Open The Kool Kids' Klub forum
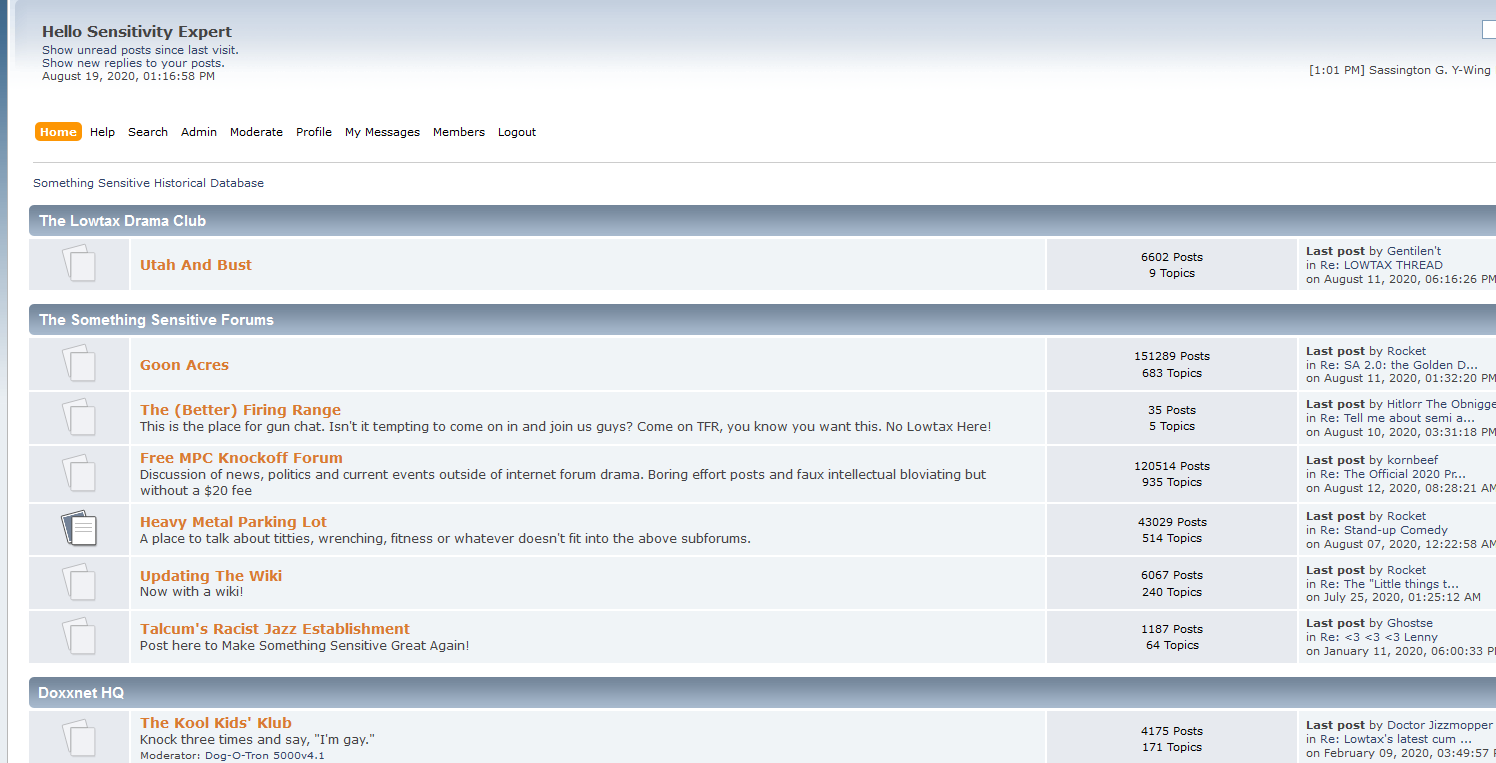This screenshot has width=1496, height=763. (x=216, y=723)
